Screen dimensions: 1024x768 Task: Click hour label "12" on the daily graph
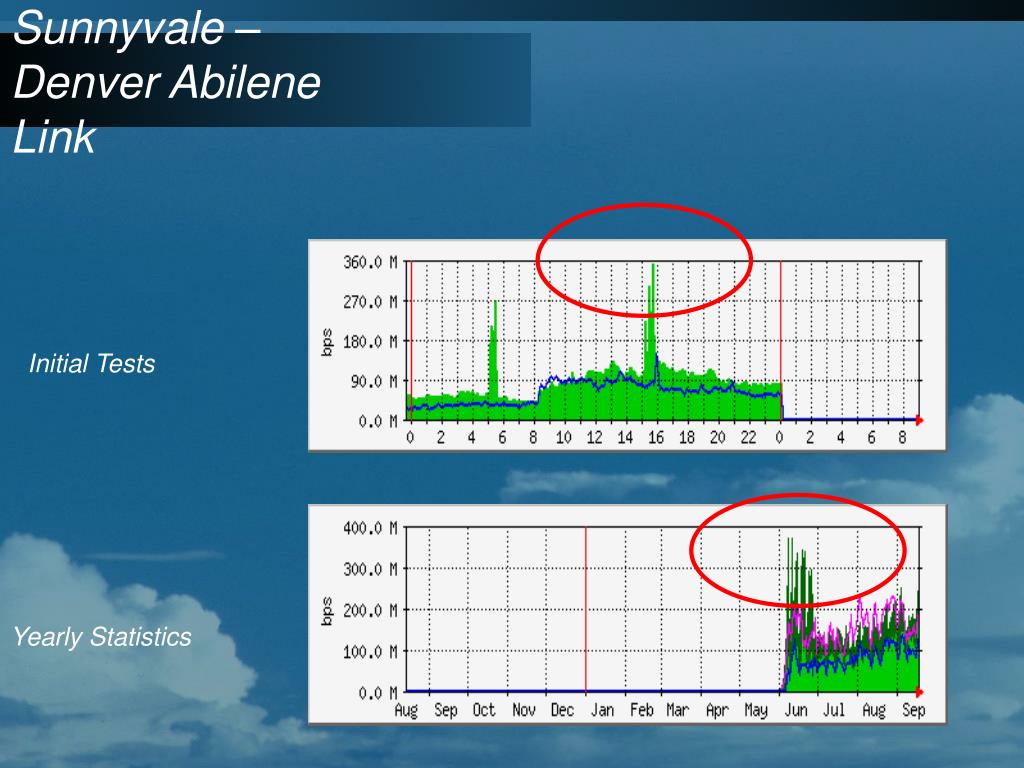[x=594, y=438]
